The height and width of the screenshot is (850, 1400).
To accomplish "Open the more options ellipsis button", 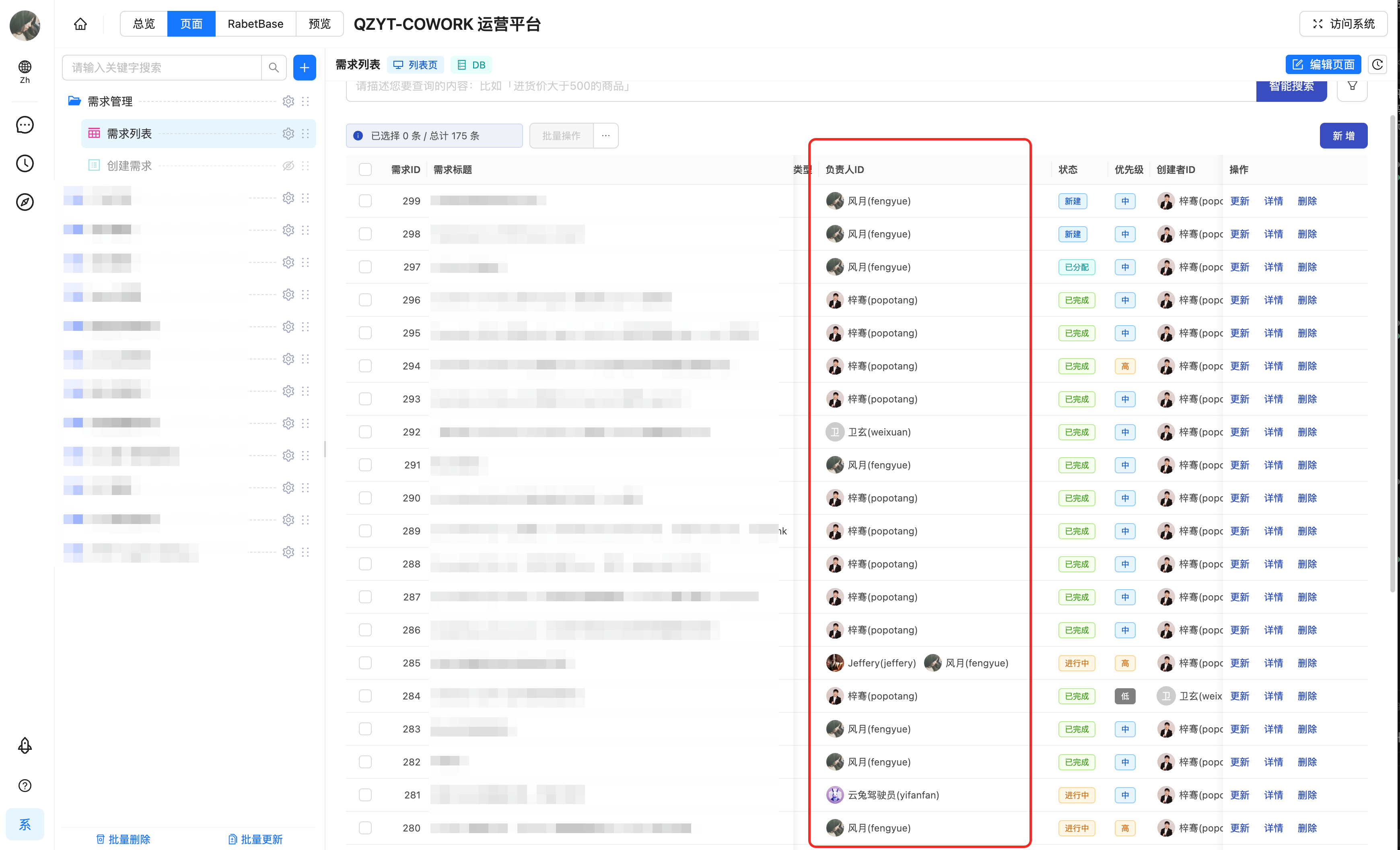I will [x=606, y=135].
